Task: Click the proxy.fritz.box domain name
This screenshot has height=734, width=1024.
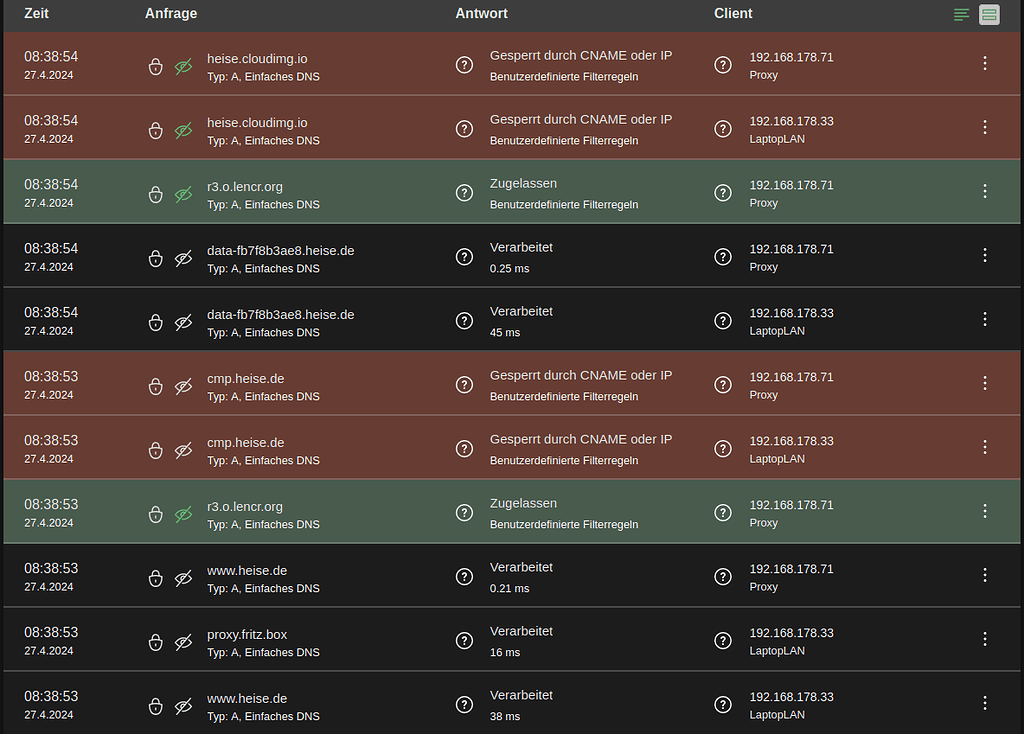Action: 247,634
